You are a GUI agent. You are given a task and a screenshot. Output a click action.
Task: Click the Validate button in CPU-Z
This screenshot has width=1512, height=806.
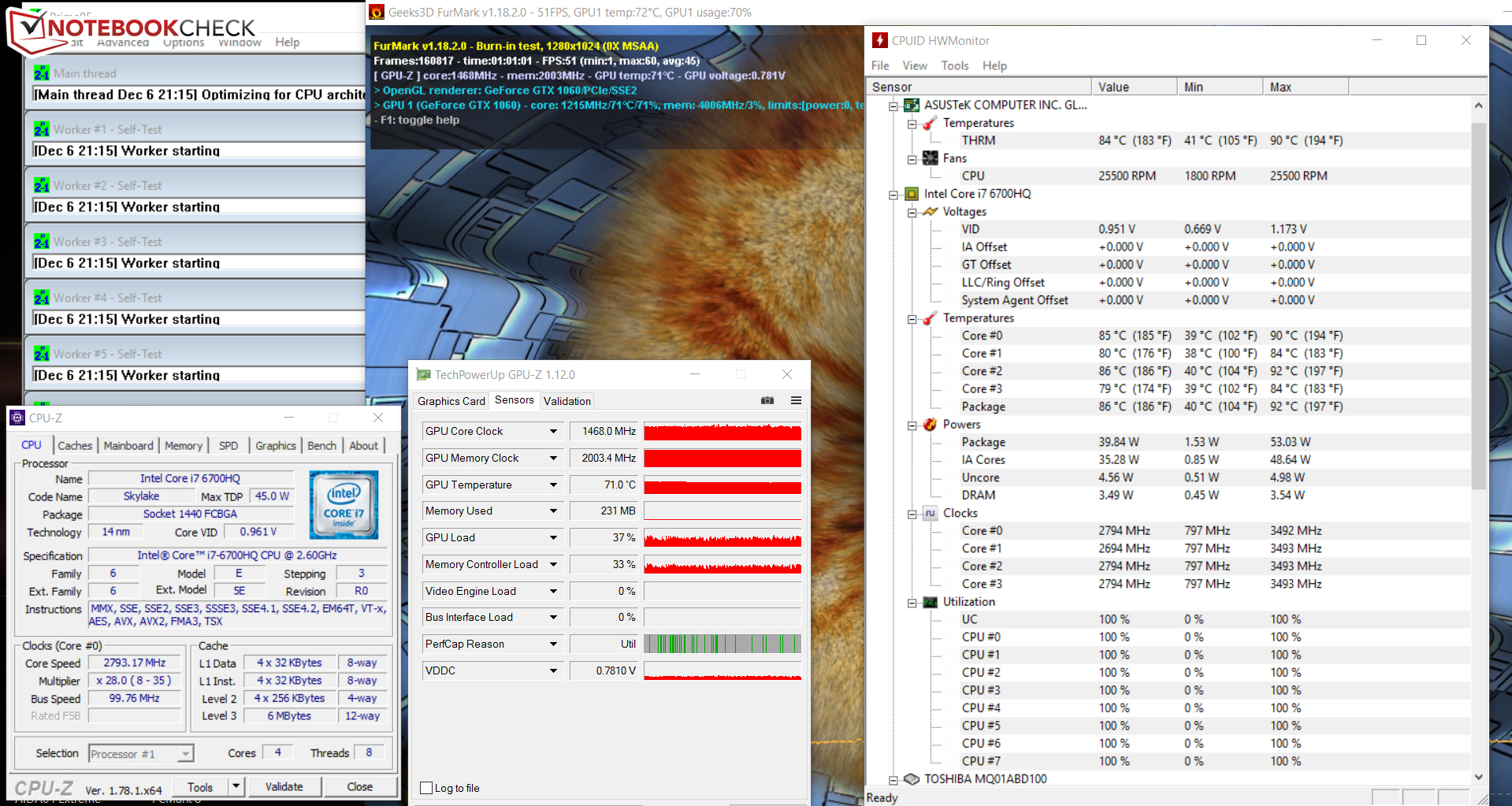[x=284, y=786]
